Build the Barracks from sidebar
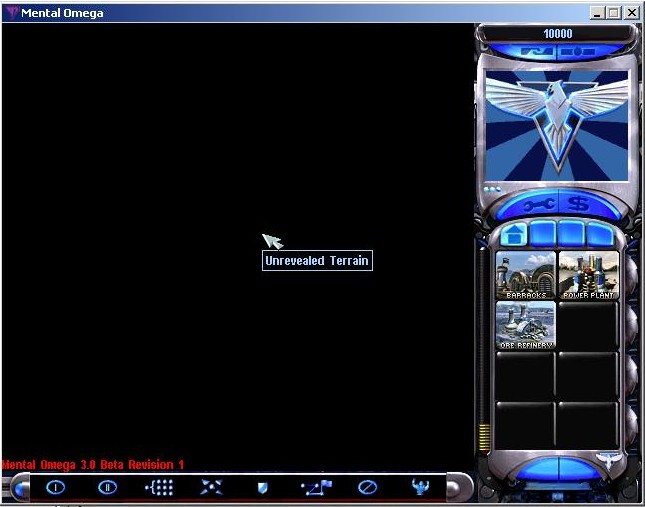The height and width of the screenshot is (507, 645). tap(526, 275)
